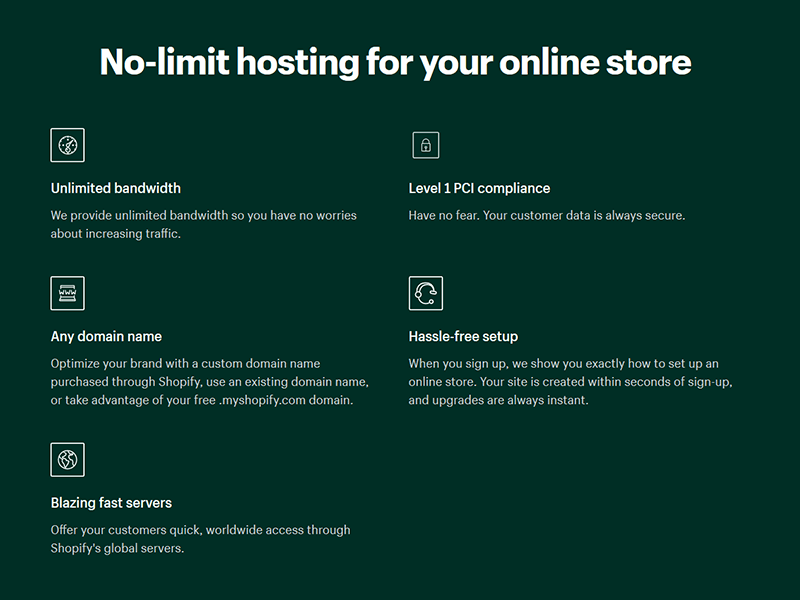The width and height of the screenshot is (800, 600).
Task: Click the 'Unlimited bandwidth' heading
Action: (x=116, y=188)
